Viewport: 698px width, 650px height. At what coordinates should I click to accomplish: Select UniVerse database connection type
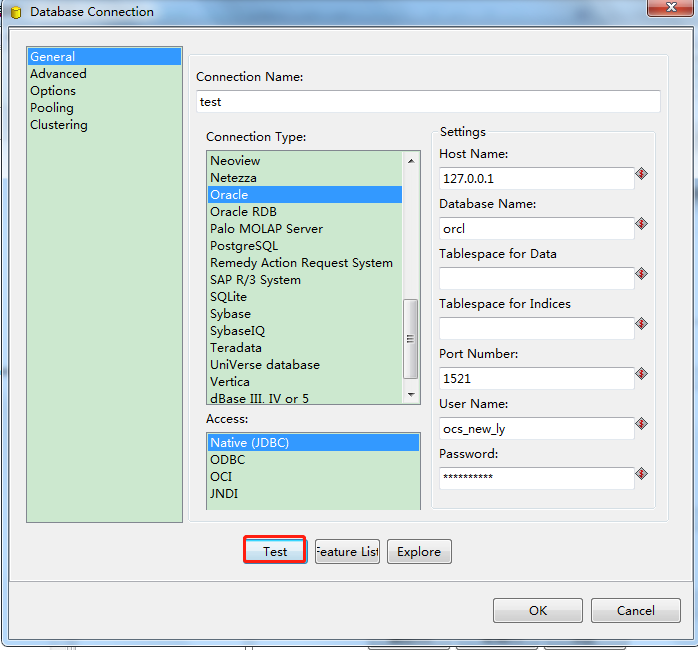pyautogui.click(x=305, y=365)
